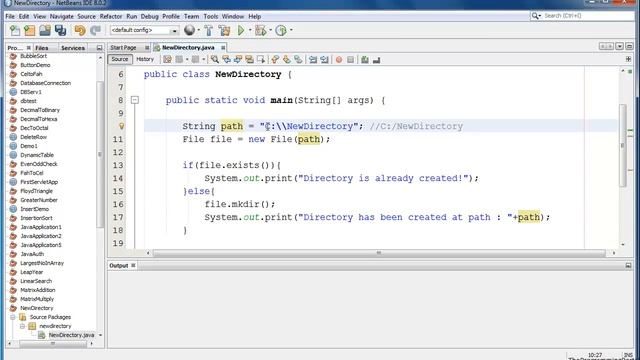Click the Undo arrow icon
This screenshot has height=360, width=640.
coord(80,30)
